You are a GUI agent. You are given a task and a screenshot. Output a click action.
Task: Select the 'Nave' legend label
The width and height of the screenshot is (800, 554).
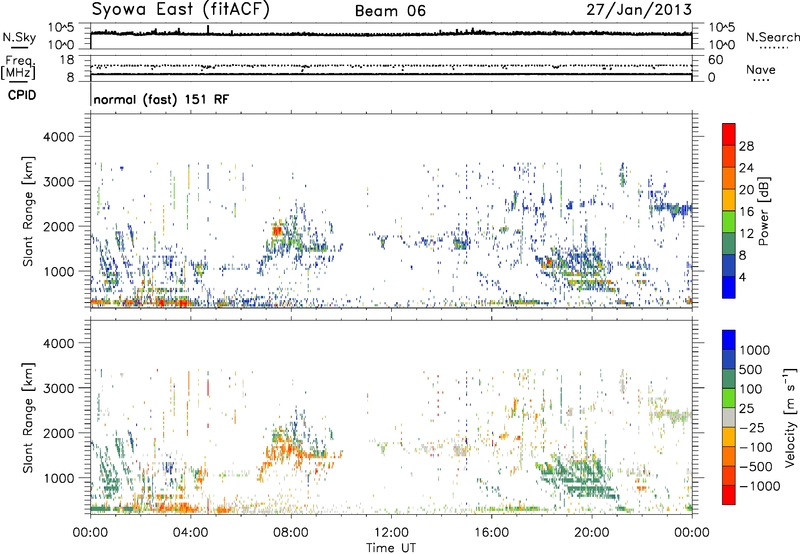pyautogui.click(x=761, y=70)
